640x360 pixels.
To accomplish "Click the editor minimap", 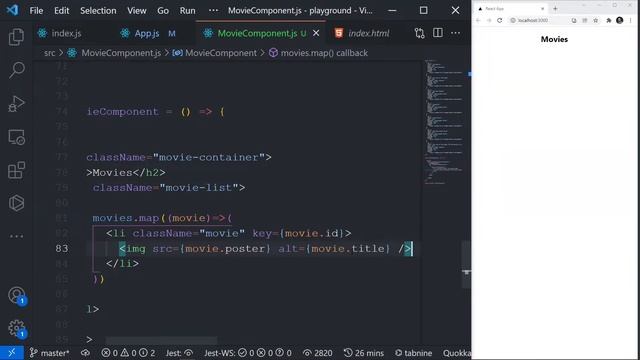I will click(444, 122).
